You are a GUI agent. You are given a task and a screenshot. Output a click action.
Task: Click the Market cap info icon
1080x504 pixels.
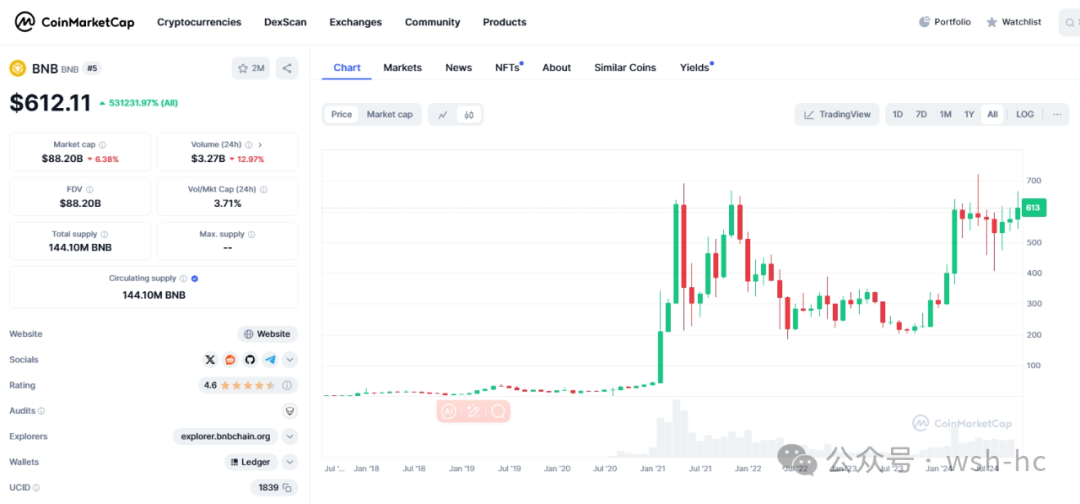click(103, 145)
